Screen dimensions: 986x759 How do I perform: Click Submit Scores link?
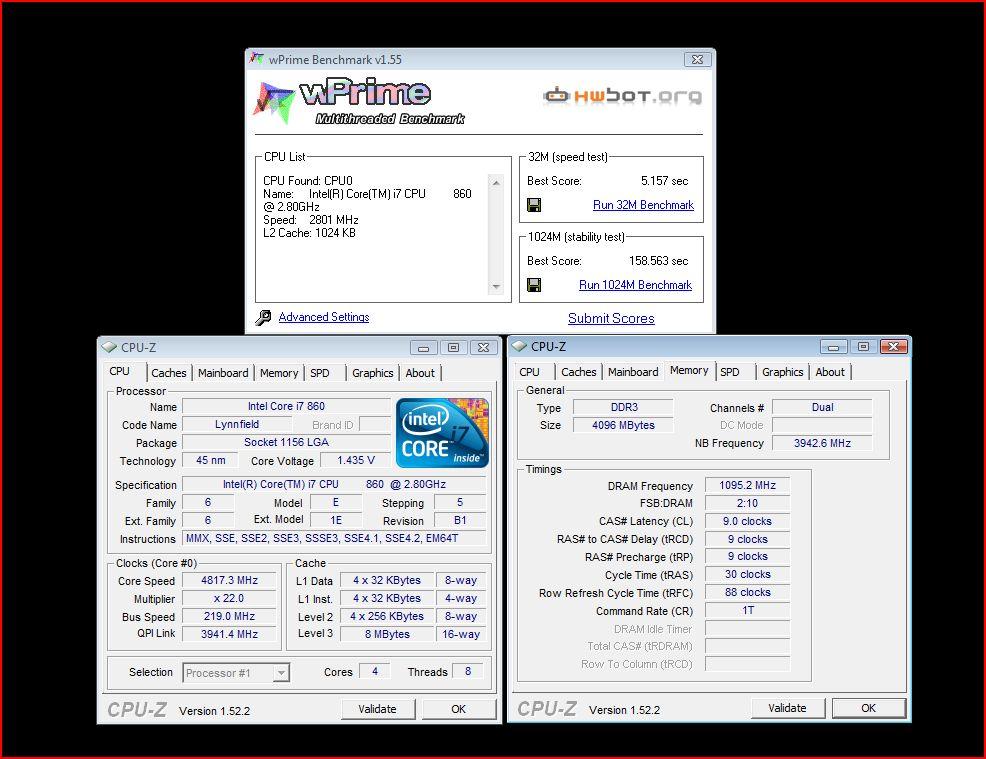click(611, 318)
